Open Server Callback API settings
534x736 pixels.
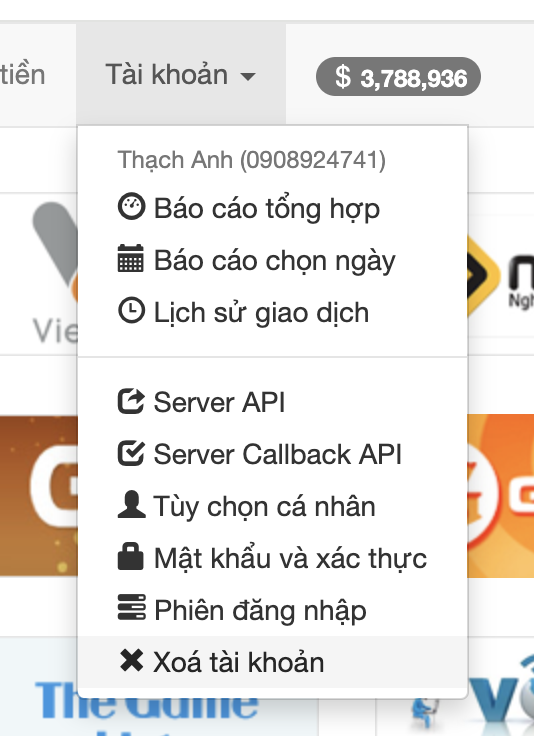coord(272,454)
